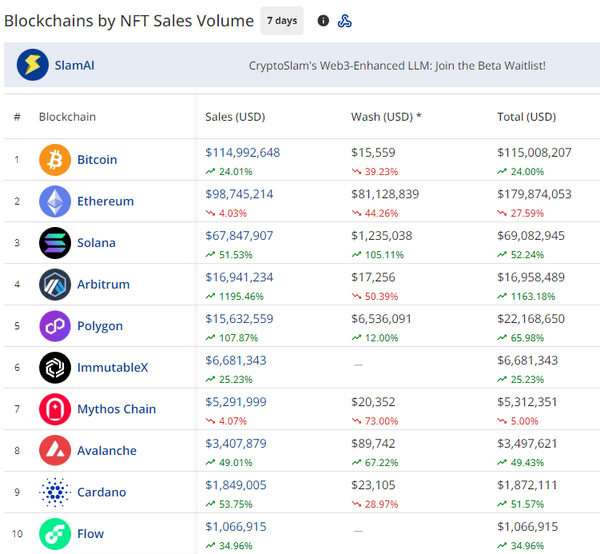Sort table by Wash (USD) column header
This screenshot has height=554, width=600.
pos(386,117)
